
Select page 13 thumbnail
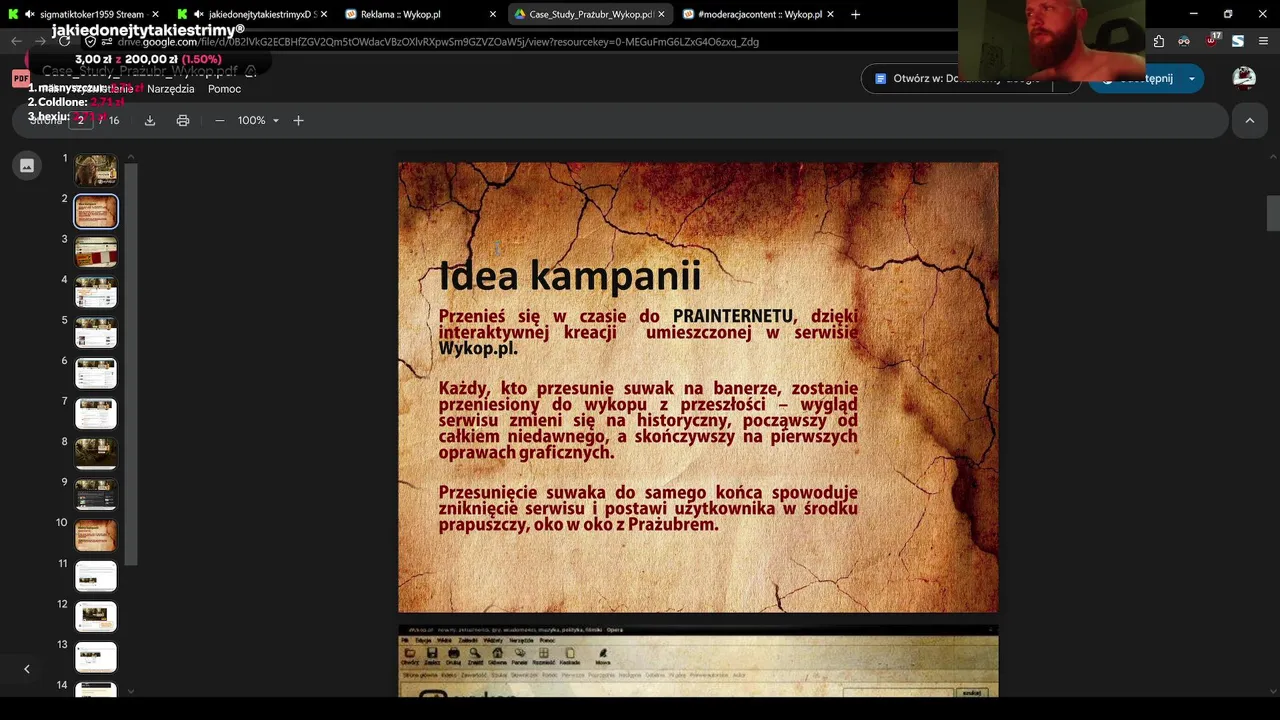coord(96,657)
